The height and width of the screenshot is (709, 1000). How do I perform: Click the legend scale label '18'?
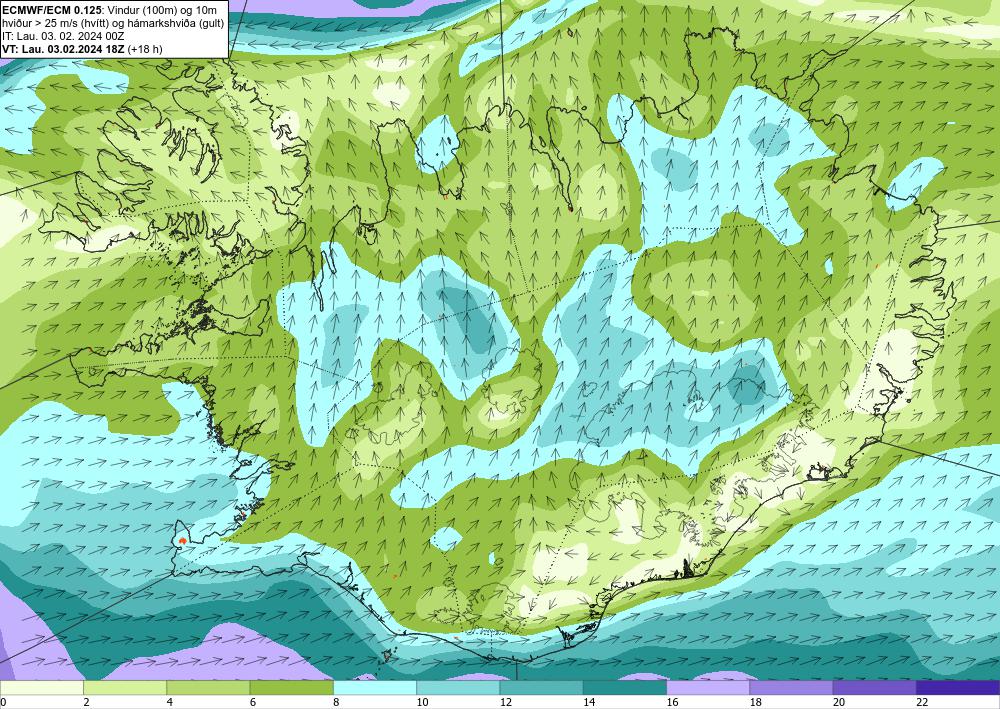756,703
